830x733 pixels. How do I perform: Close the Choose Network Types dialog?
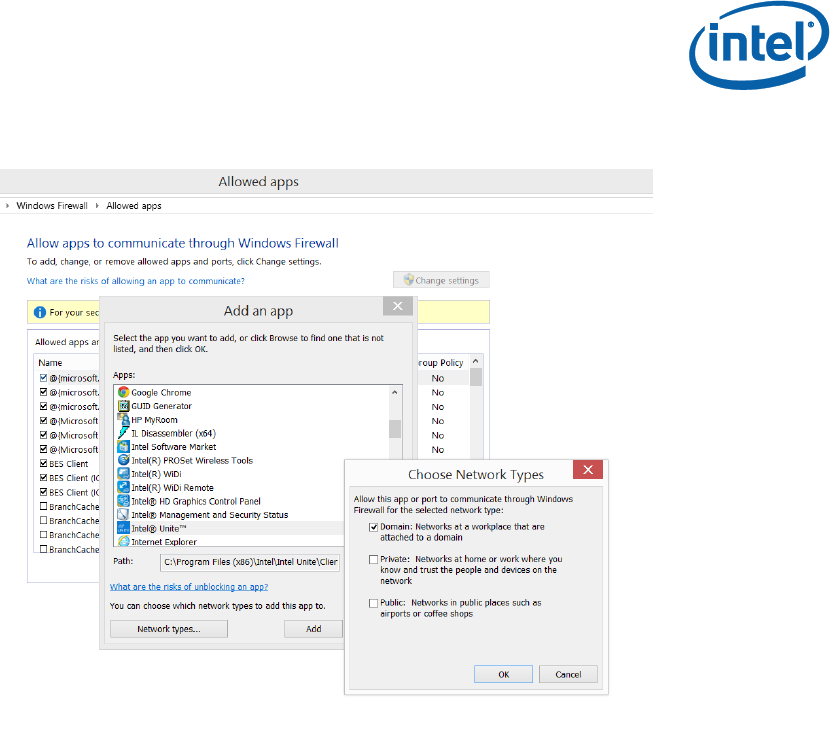tap(588, 469)
